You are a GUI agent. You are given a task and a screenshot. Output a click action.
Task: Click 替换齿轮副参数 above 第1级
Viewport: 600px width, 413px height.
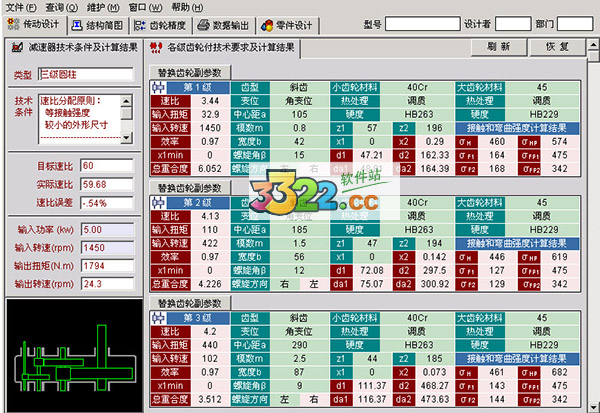click(189, 72)
